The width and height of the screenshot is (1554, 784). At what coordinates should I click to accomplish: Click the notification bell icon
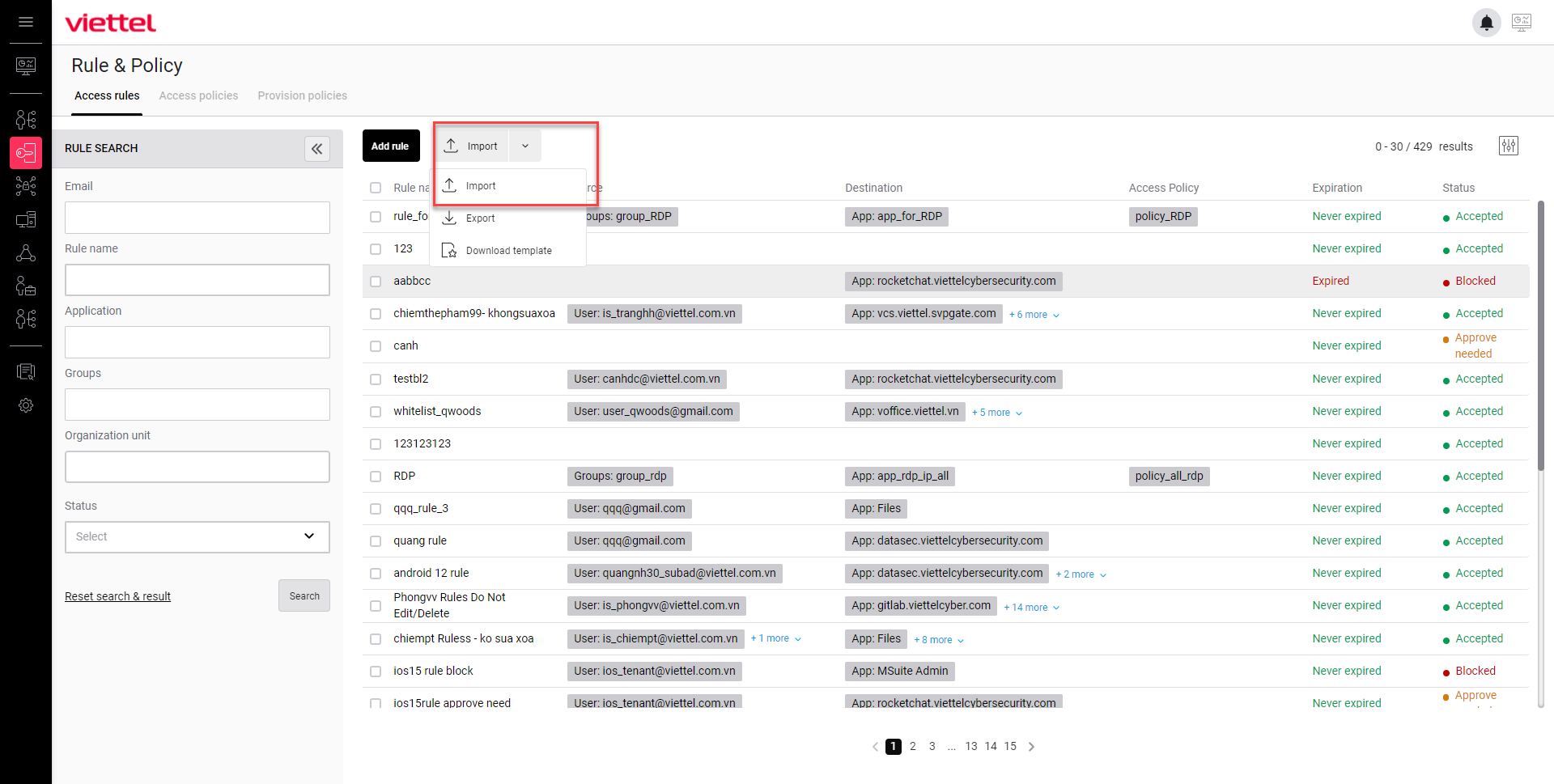tap(1486, 23)
